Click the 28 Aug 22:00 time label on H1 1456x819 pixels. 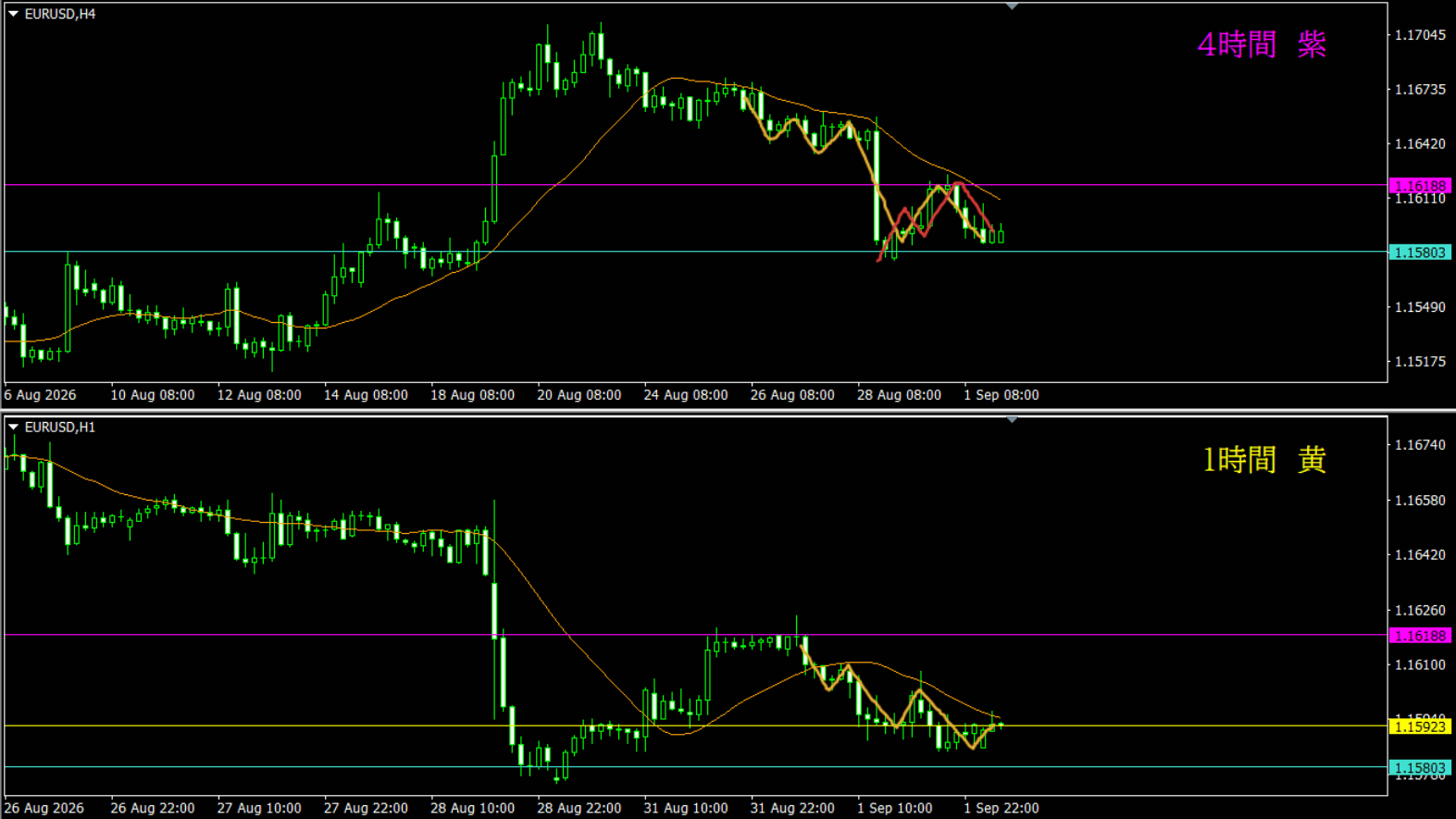pyautogui.click(x=579, y=808)
